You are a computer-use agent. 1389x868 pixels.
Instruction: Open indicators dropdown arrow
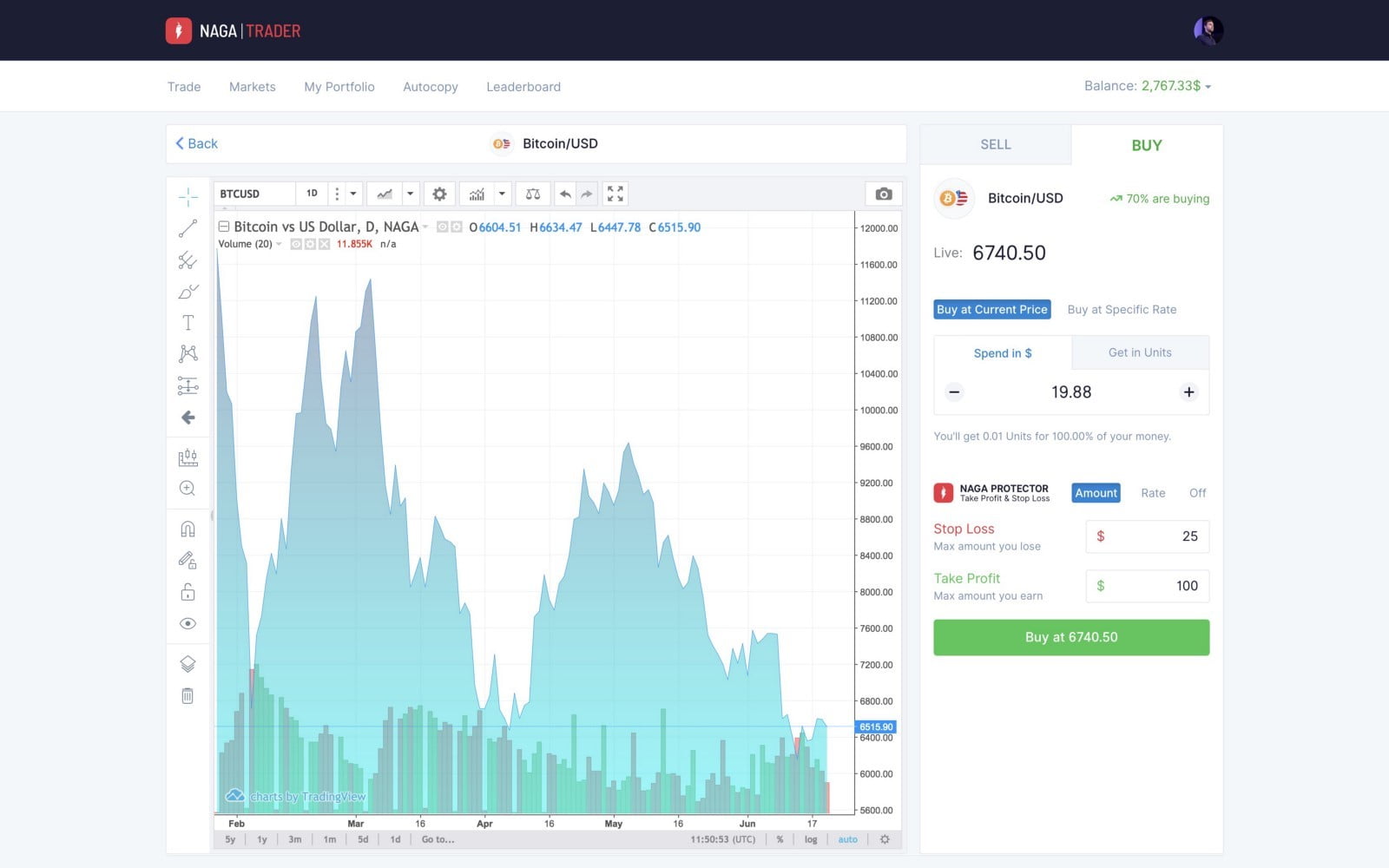[502, 194]
